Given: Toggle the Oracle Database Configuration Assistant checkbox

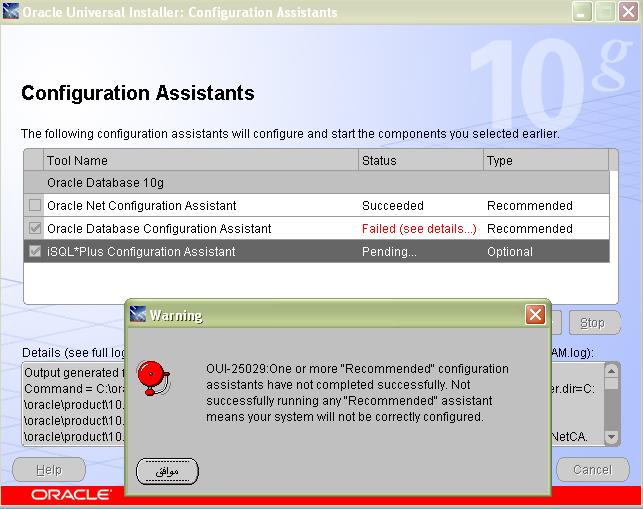Looking at the screenshot, I should pos(35,229).
